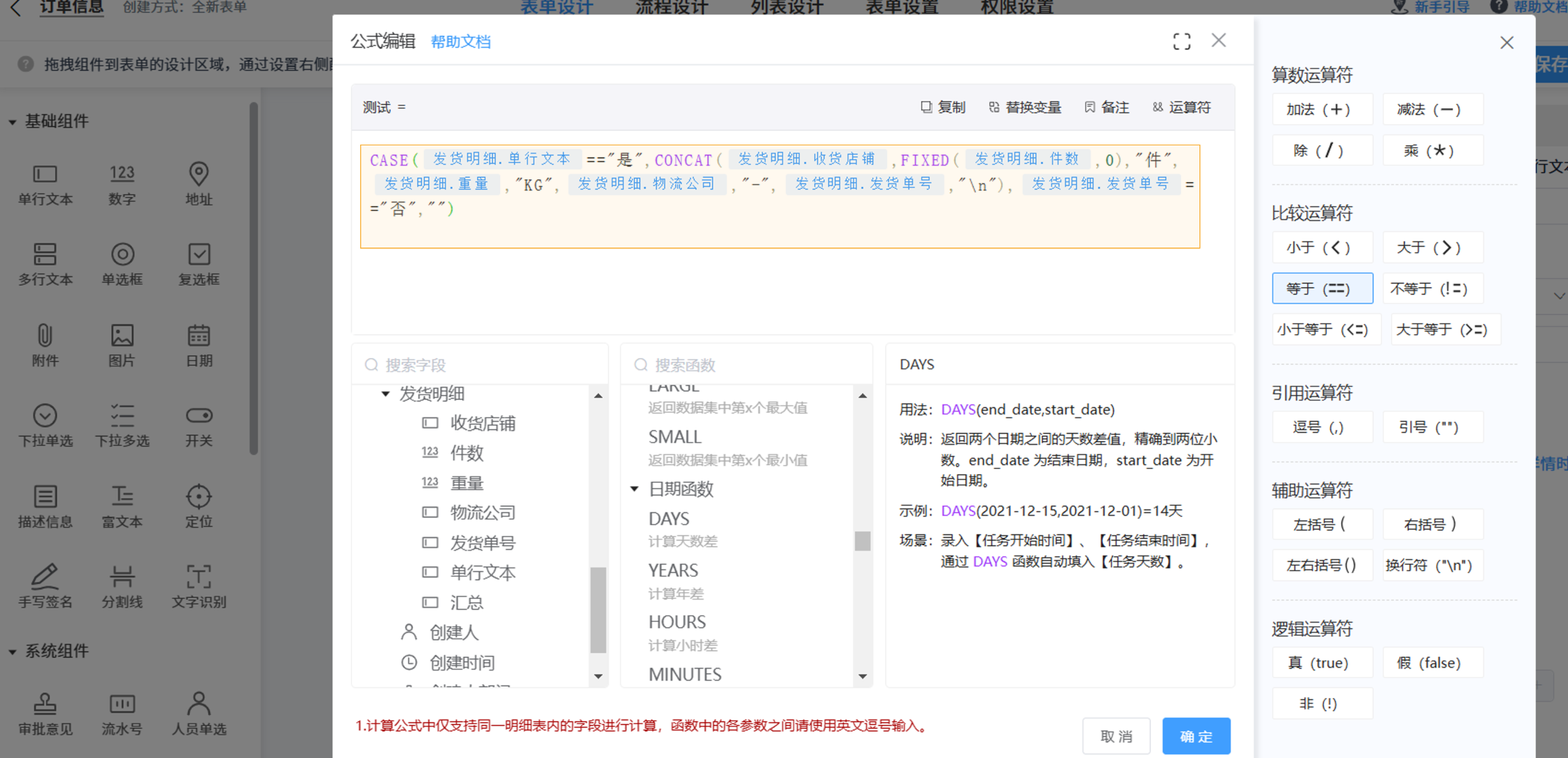Image resolution: width=1568 pixels, height=758 pixels.
Task: Select the YEARS function
Action: 673,570
